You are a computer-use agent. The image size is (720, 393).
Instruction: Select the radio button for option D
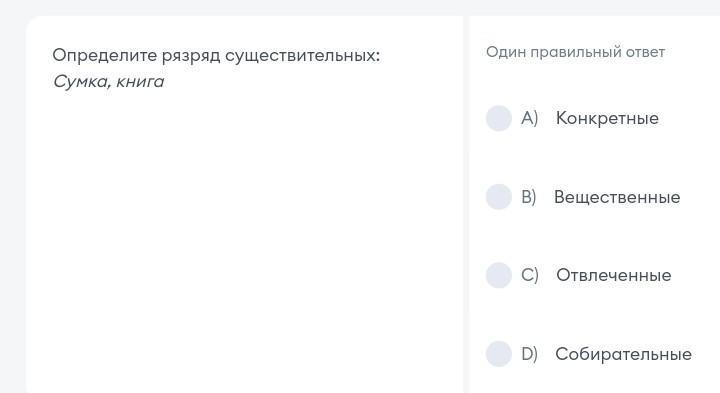tap(499, 354)
